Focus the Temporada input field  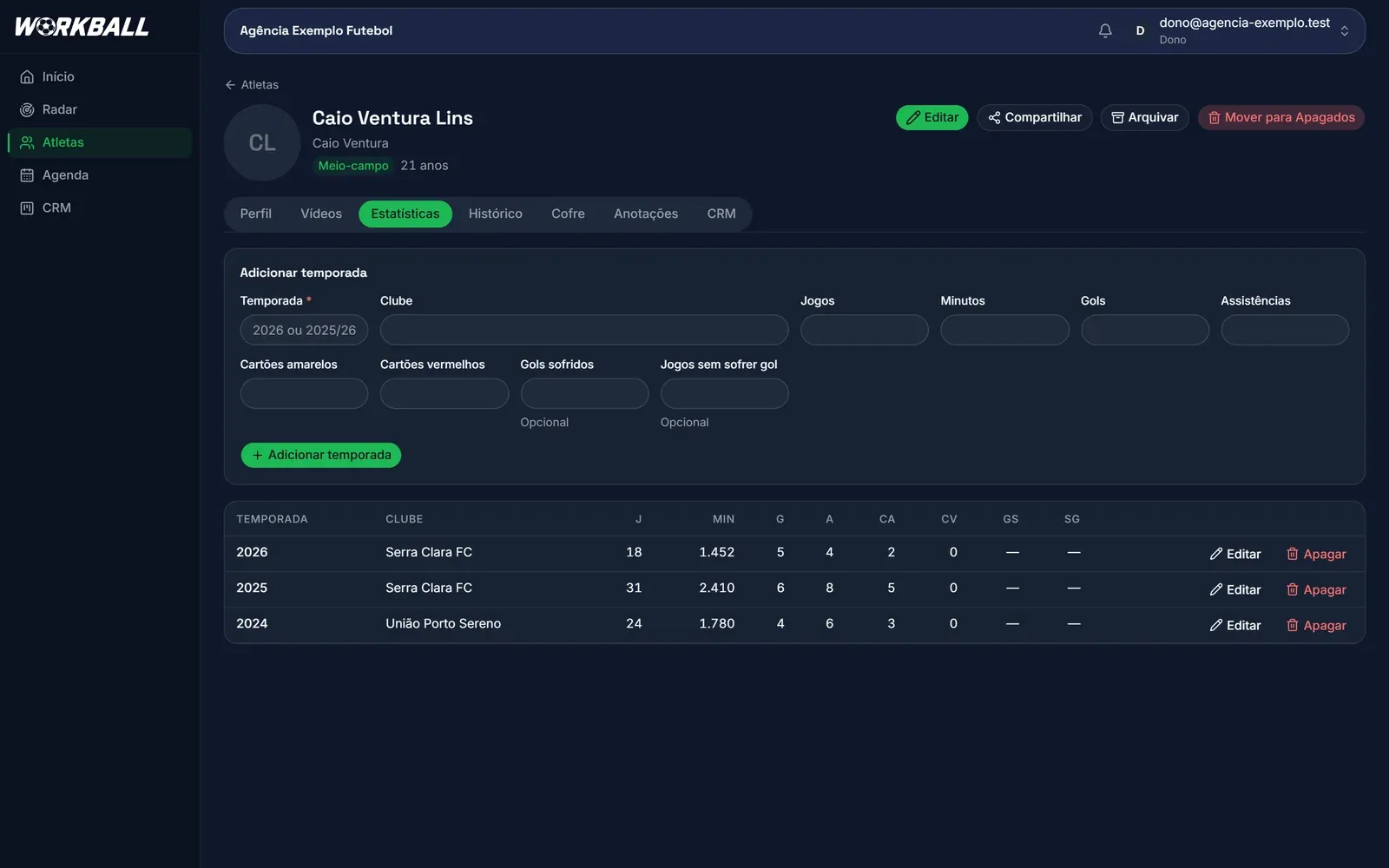pyautogui.click(x=304, y=330)
